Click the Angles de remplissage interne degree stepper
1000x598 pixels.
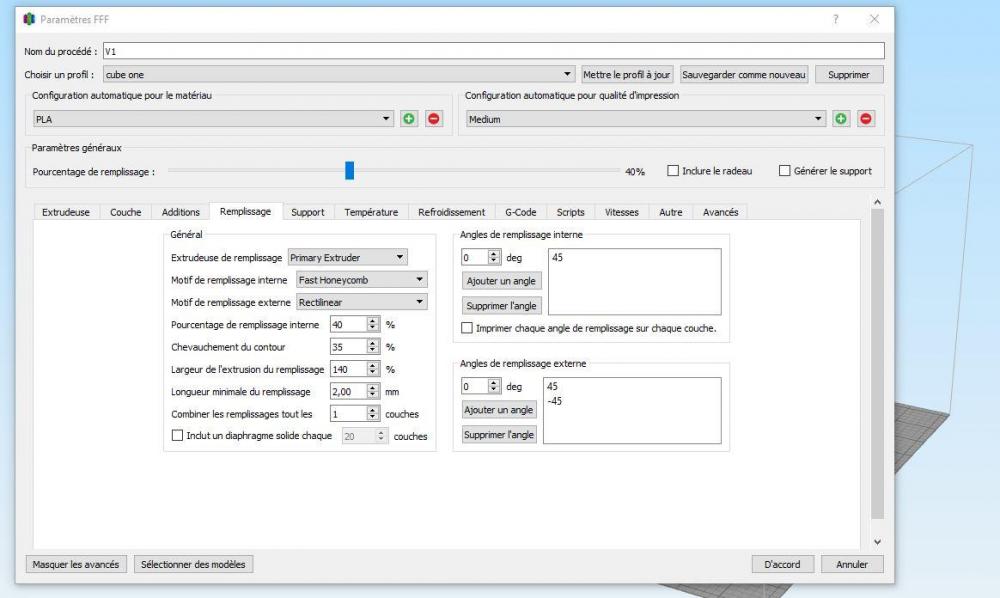tap(494, 257)
